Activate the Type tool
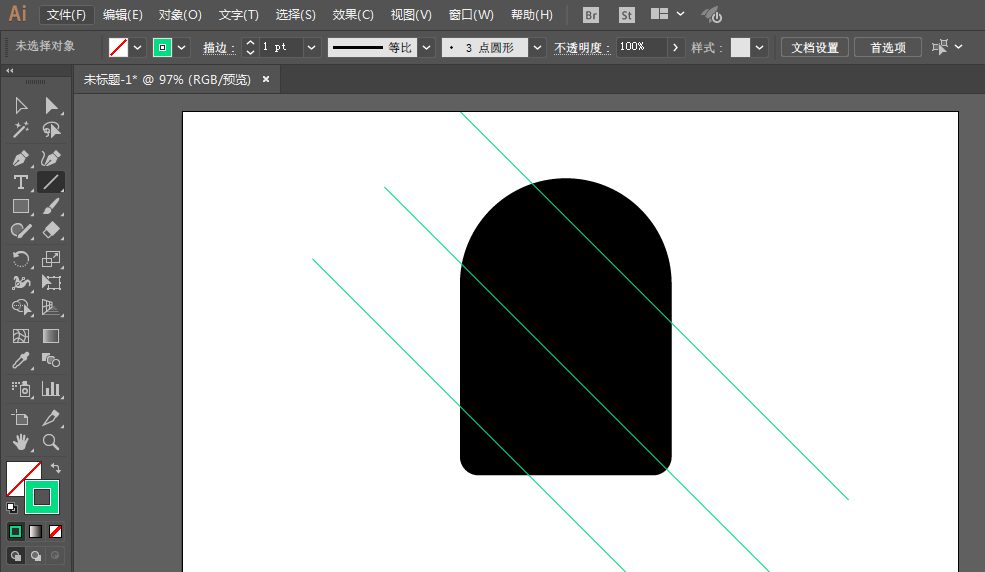Viewport: 985px width, 572px height. click(21, 182)
